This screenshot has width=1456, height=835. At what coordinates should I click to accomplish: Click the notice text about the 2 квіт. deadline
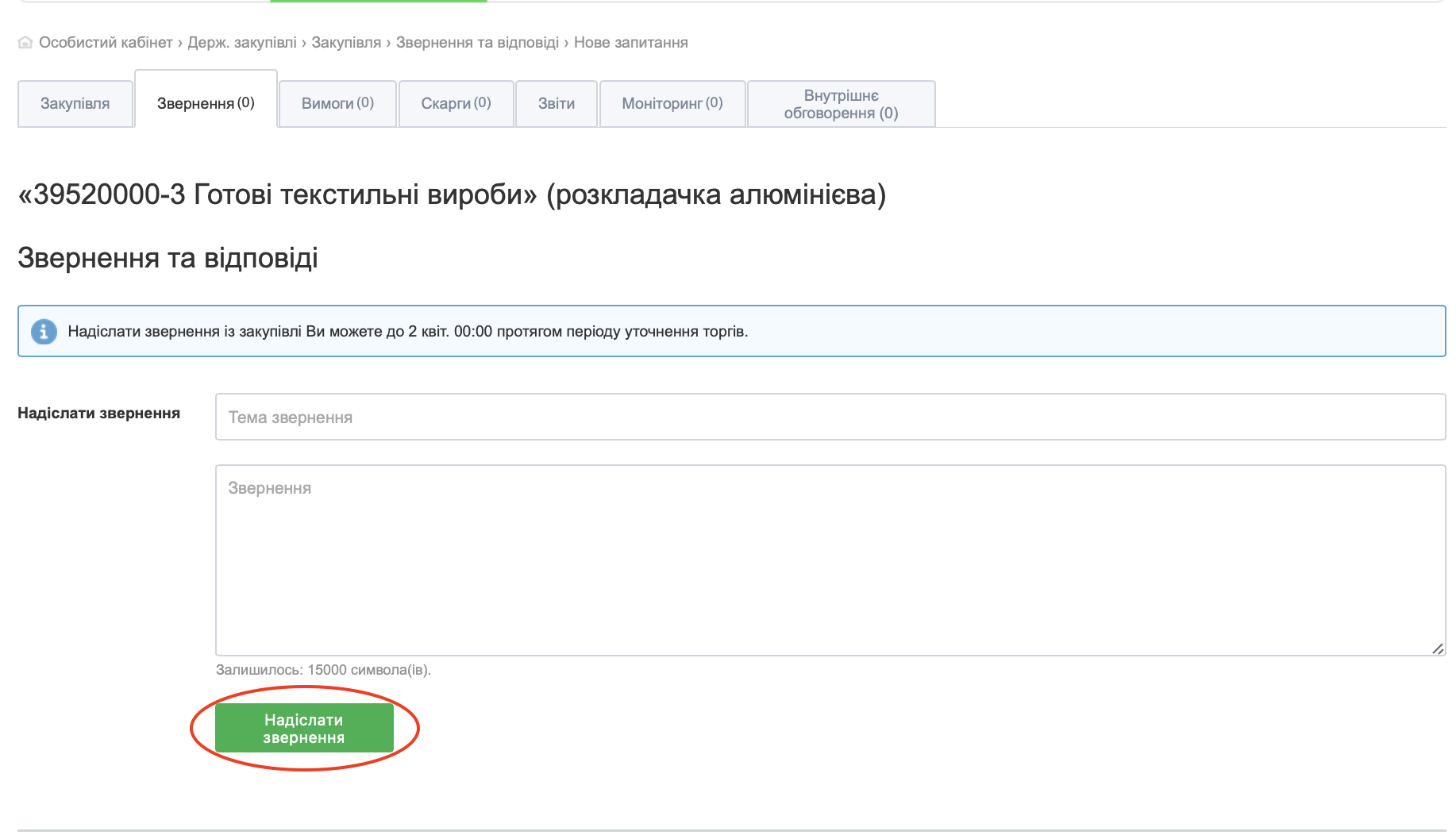pyautogui.click(x=408, y=331)
